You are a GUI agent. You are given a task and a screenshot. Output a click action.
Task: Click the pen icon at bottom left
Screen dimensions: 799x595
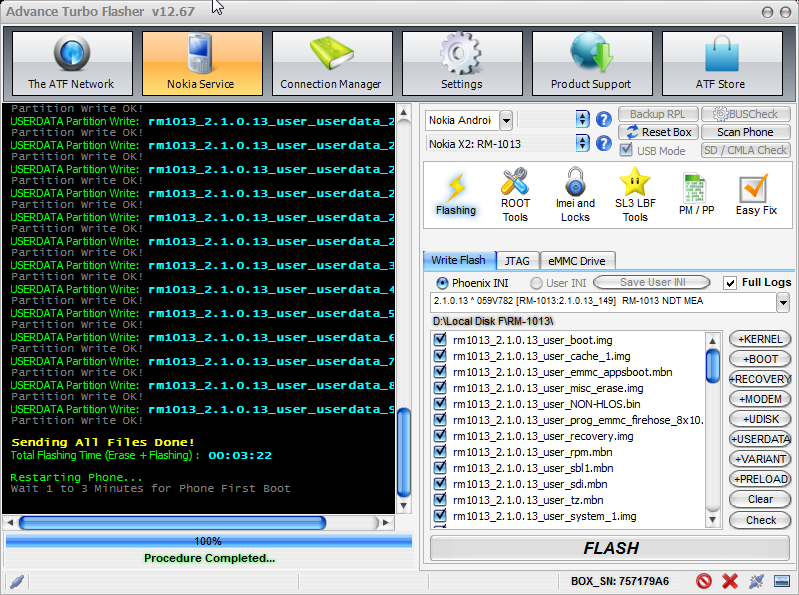[16, 581]
